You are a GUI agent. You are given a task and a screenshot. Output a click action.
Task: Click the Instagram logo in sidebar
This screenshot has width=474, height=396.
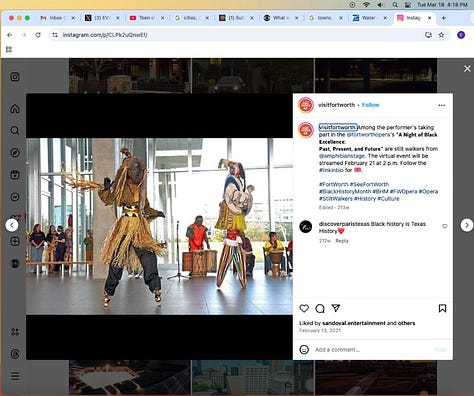15,77
